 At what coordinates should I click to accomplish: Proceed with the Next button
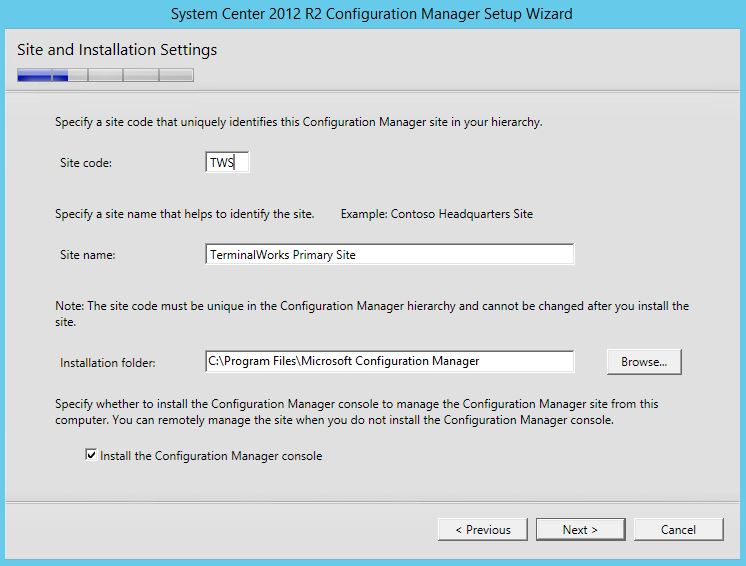(x=580, y=529)
